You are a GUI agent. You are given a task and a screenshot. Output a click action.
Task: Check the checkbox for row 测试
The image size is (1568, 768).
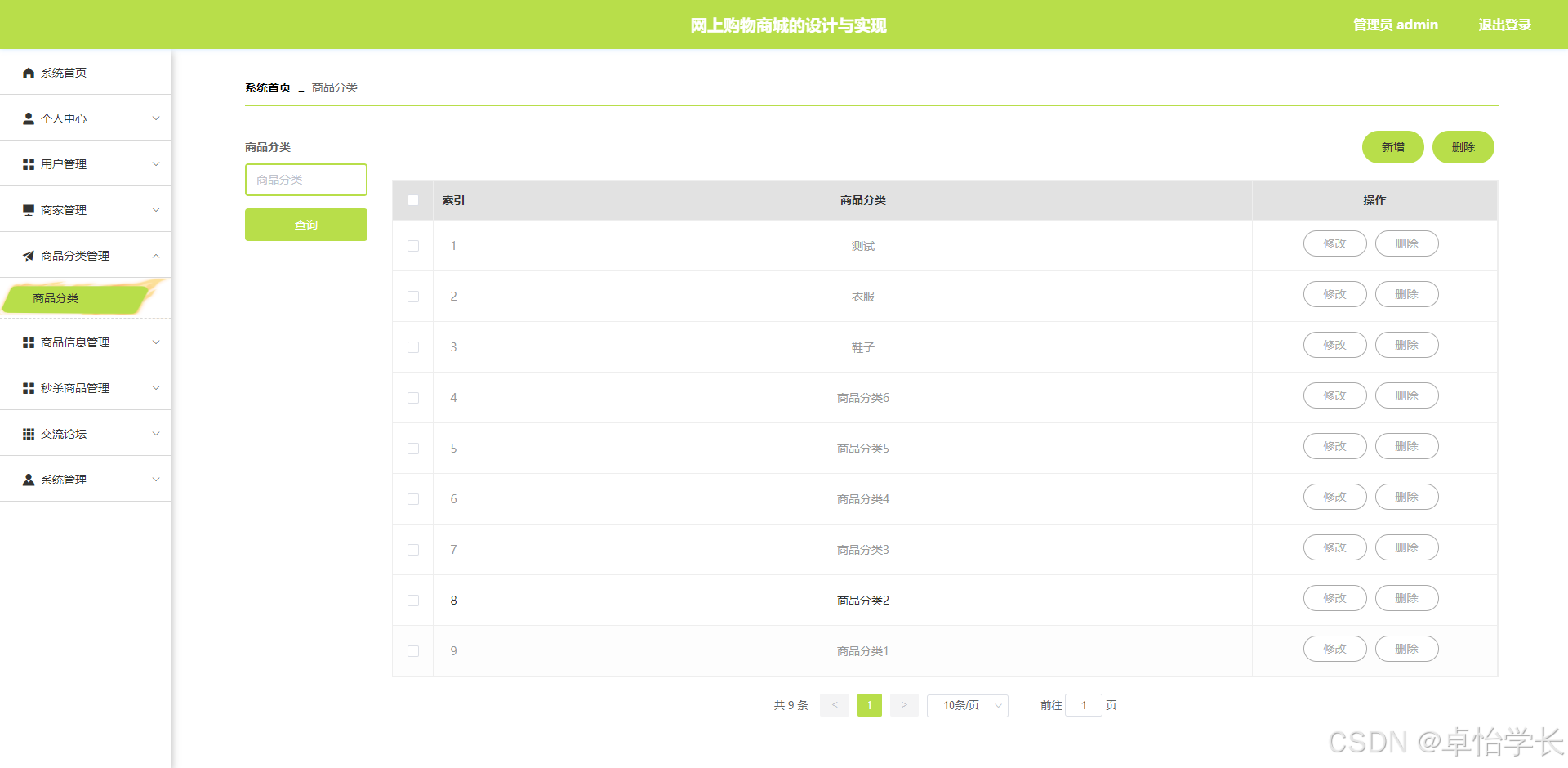tap(413, 246)
